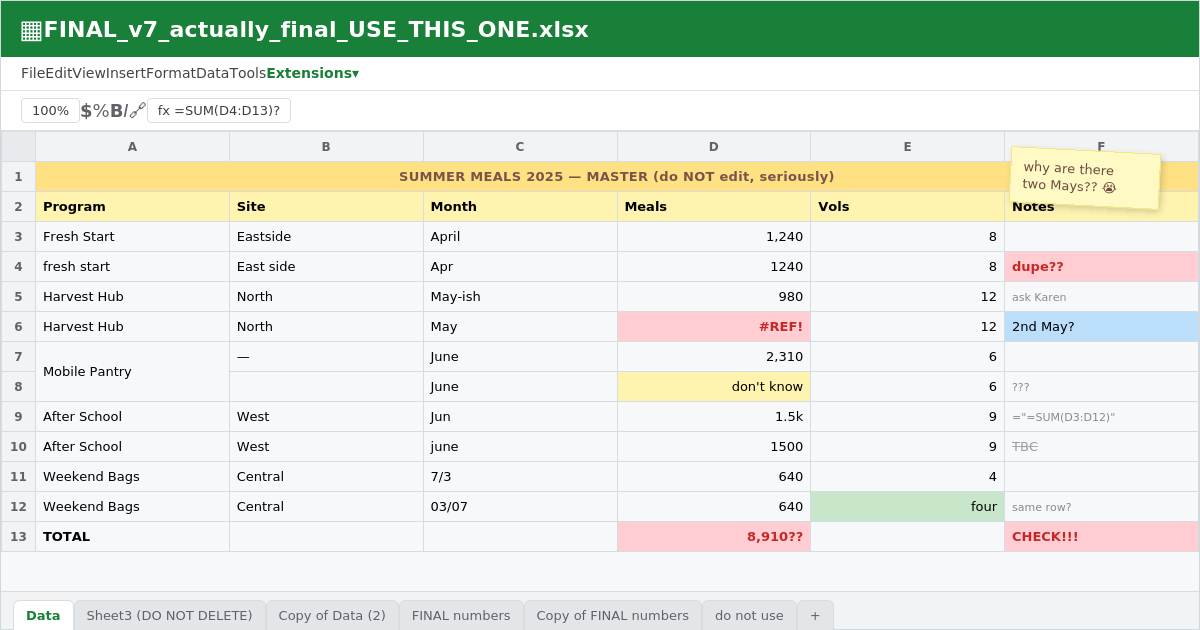
Task: Click the insert link chain icon
Action: (x=138, y=111)
